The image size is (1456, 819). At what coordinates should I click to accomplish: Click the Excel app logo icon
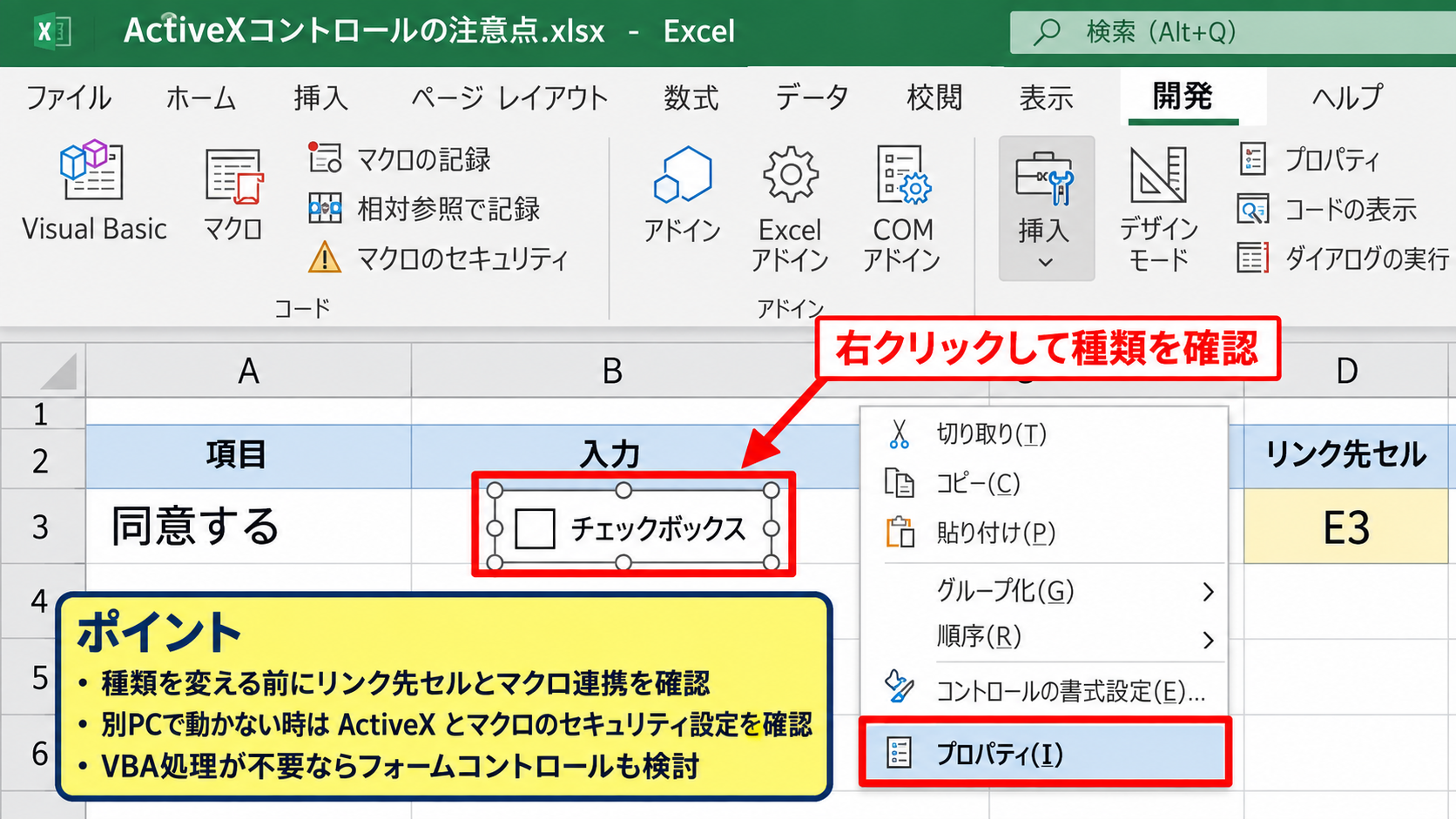click(x=51, y=32)
